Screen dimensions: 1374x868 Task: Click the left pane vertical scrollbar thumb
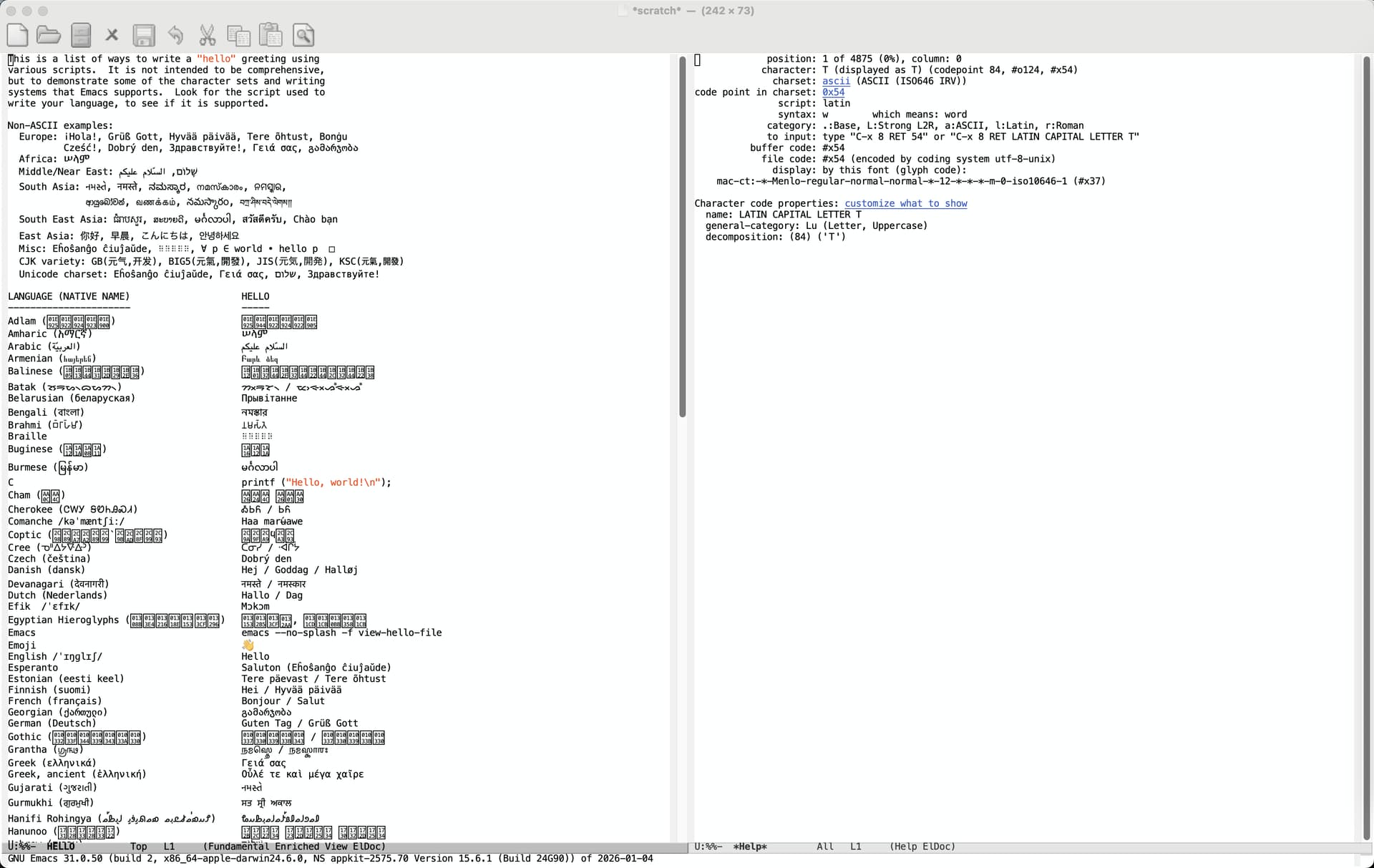(682, 236)
